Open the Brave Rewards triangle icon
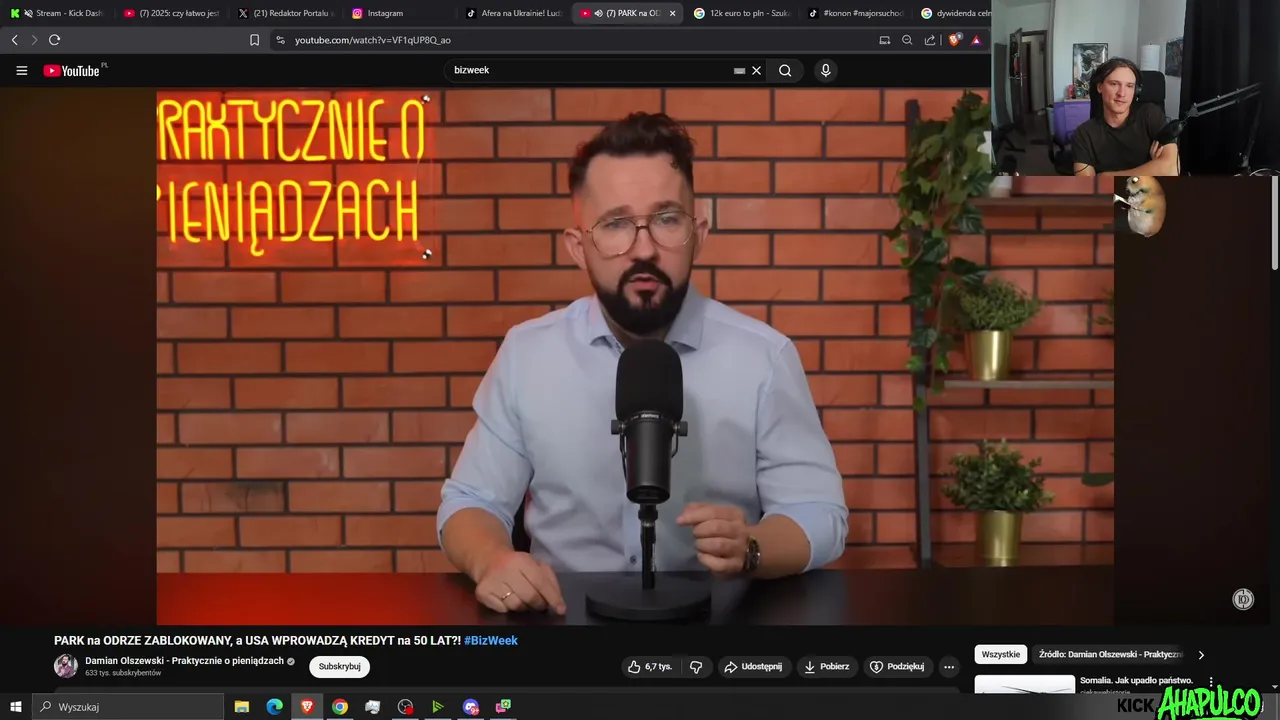 pos(976,40)
